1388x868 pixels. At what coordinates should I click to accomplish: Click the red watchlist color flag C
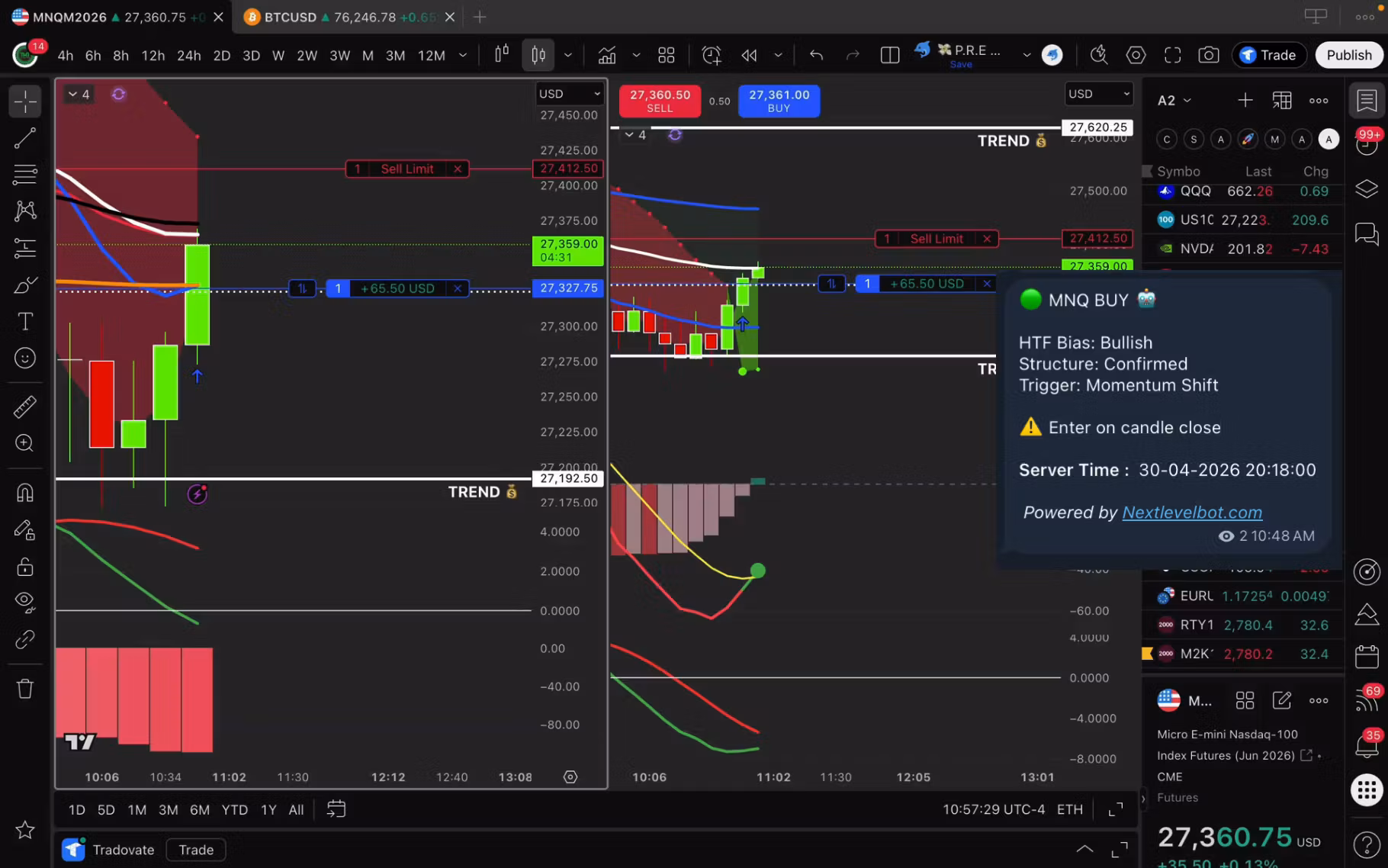tap(1167, 139)
